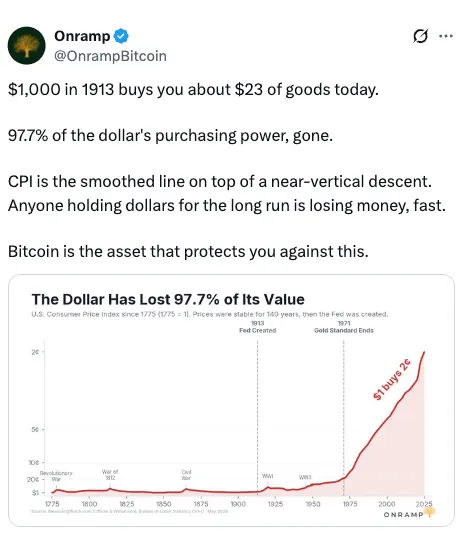Open the Onramp profile avatar

tap(26, 46)
